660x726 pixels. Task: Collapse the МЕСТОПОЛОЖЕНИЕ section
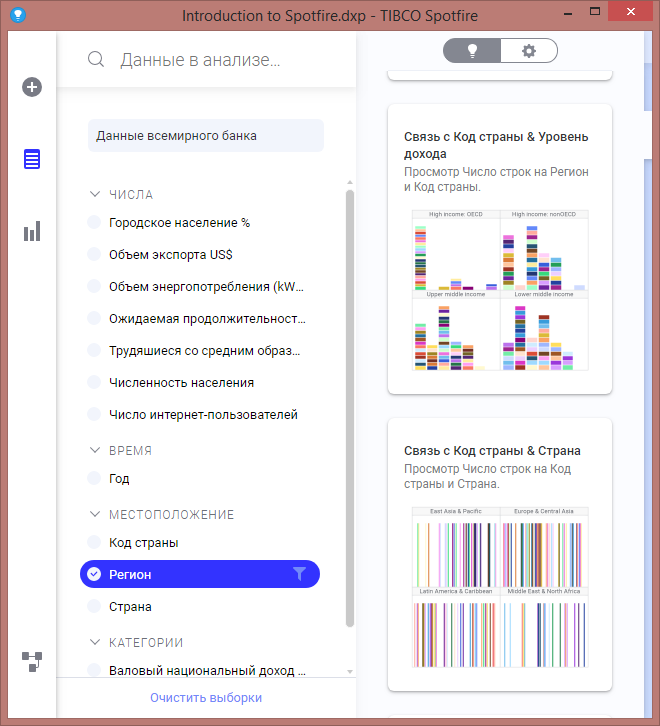[95, 514]
